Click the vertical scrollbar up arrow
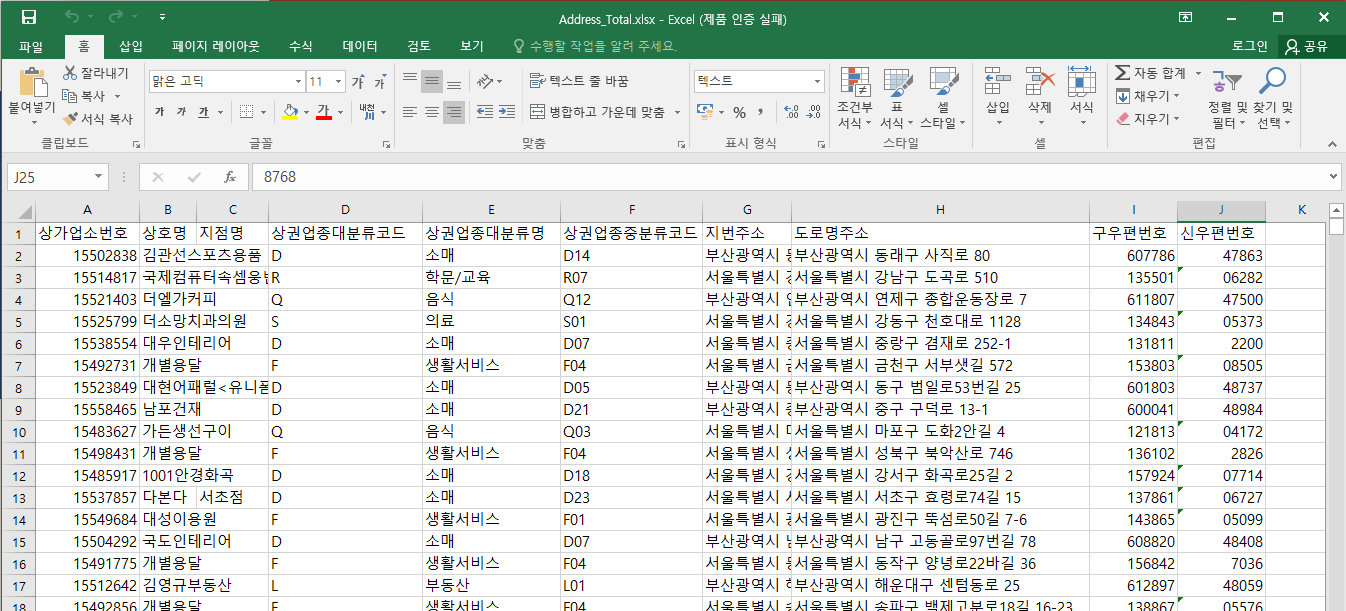 pos(1336,210)
